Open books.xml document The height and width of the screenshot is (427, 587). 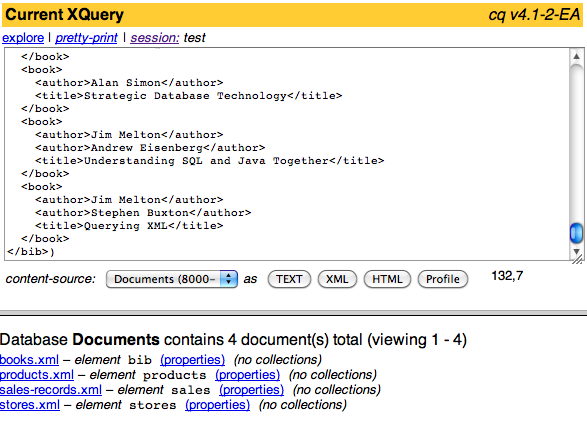(x=29, y=360)
